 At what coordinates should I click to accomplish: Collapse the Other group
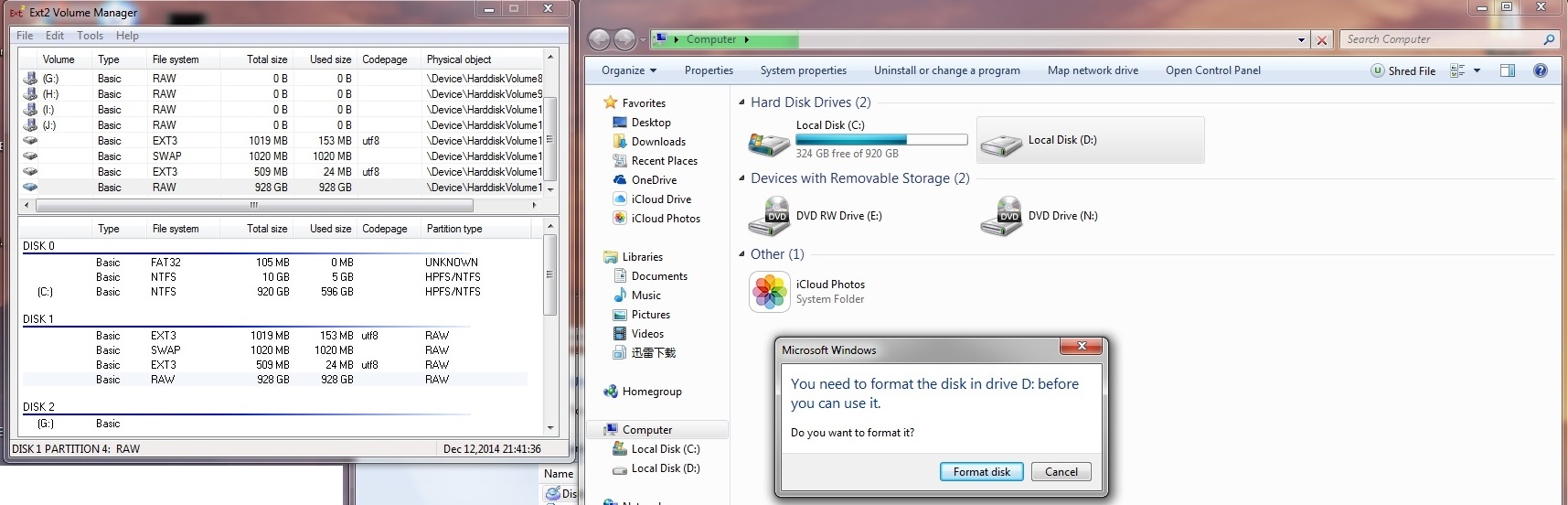(741, 254)
